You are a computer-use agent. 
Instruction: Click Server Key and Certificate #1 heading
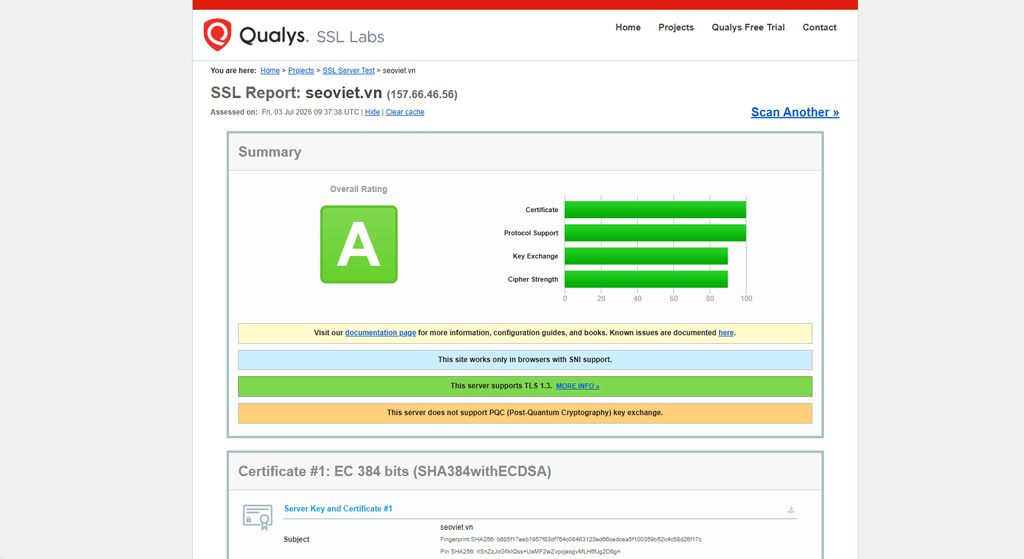tap(338, 509)
